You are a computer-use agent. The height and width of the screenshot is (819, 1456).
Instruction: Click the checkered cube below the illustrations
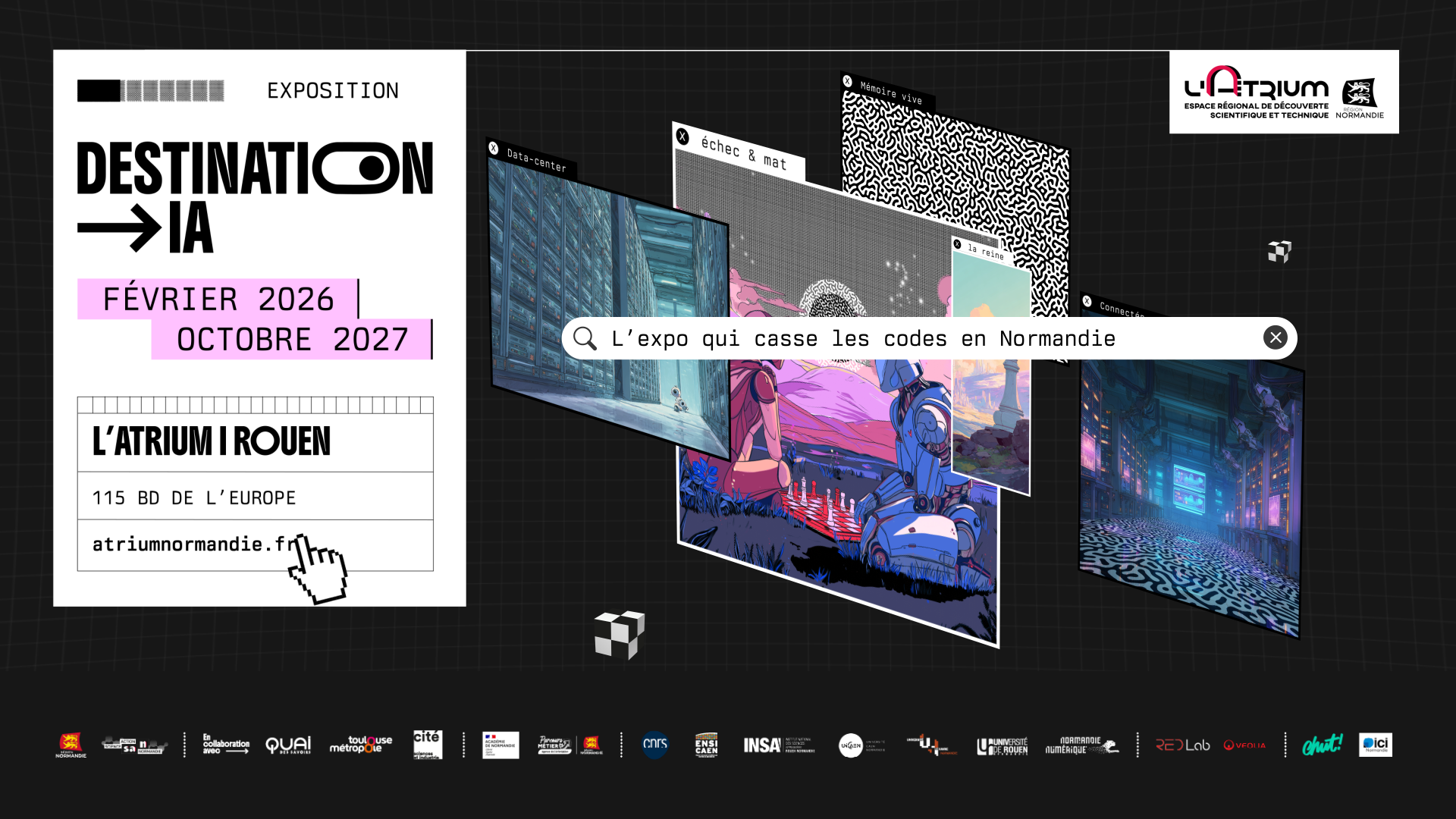click(x=619, y=634)
